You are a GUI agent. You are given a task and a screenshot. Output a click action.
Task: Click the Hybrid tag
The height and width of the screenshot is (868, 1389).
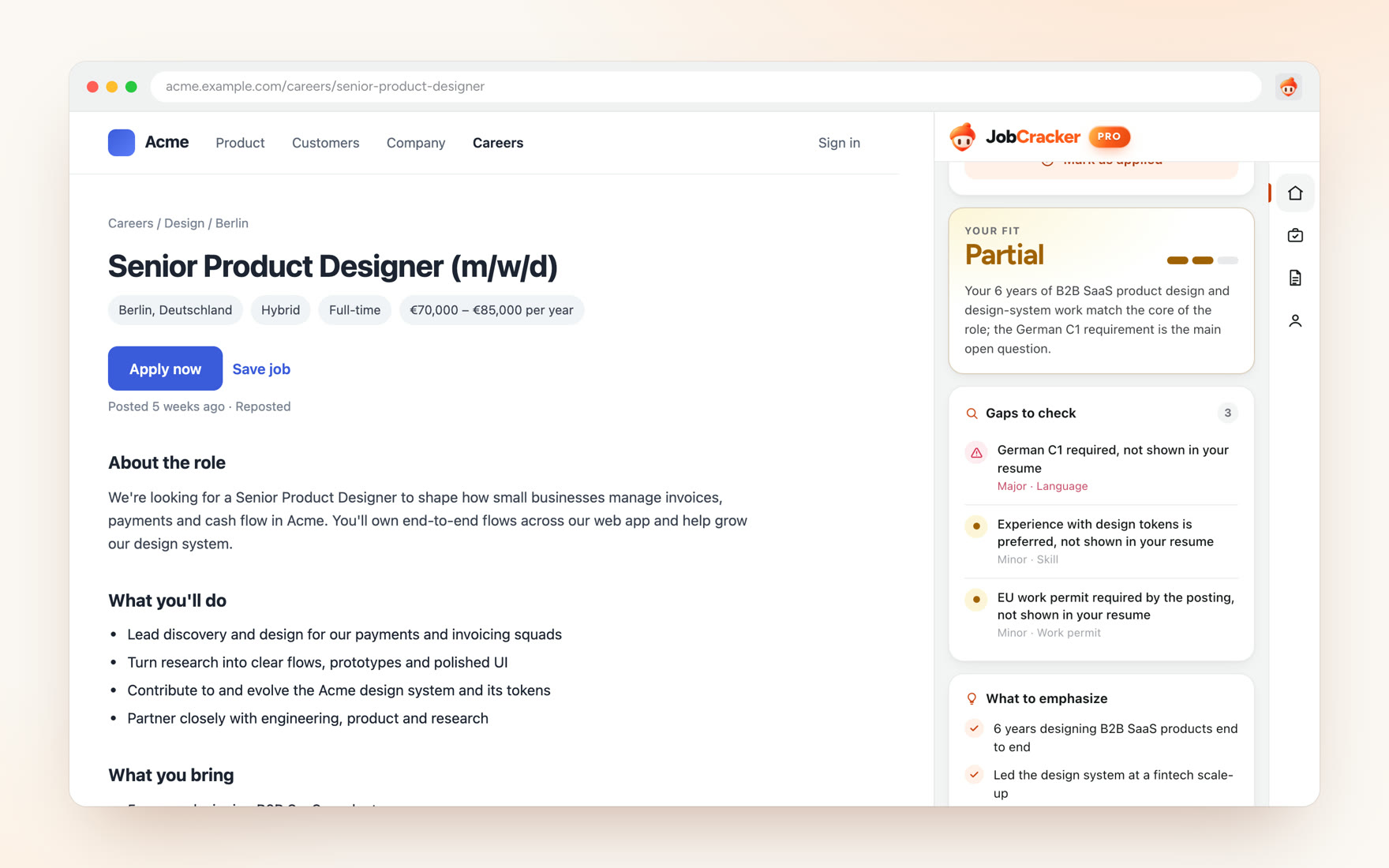[280, 310]
